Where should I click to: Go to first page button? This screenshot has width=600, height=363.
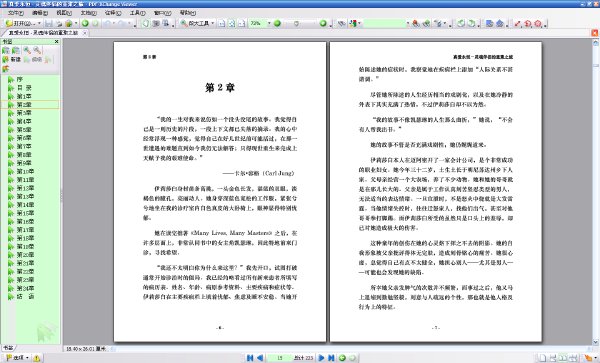coord(250,358)
